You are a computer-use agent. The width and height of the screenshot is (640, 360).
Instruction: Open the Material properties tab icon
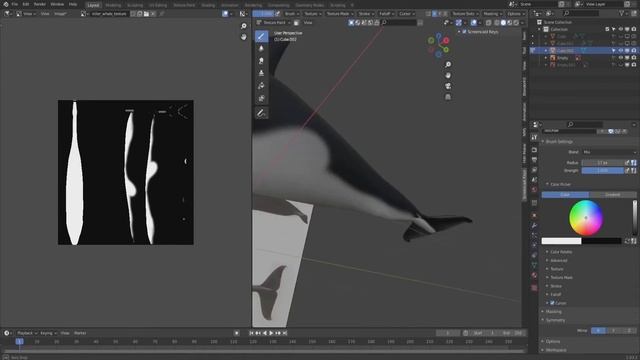534,276
